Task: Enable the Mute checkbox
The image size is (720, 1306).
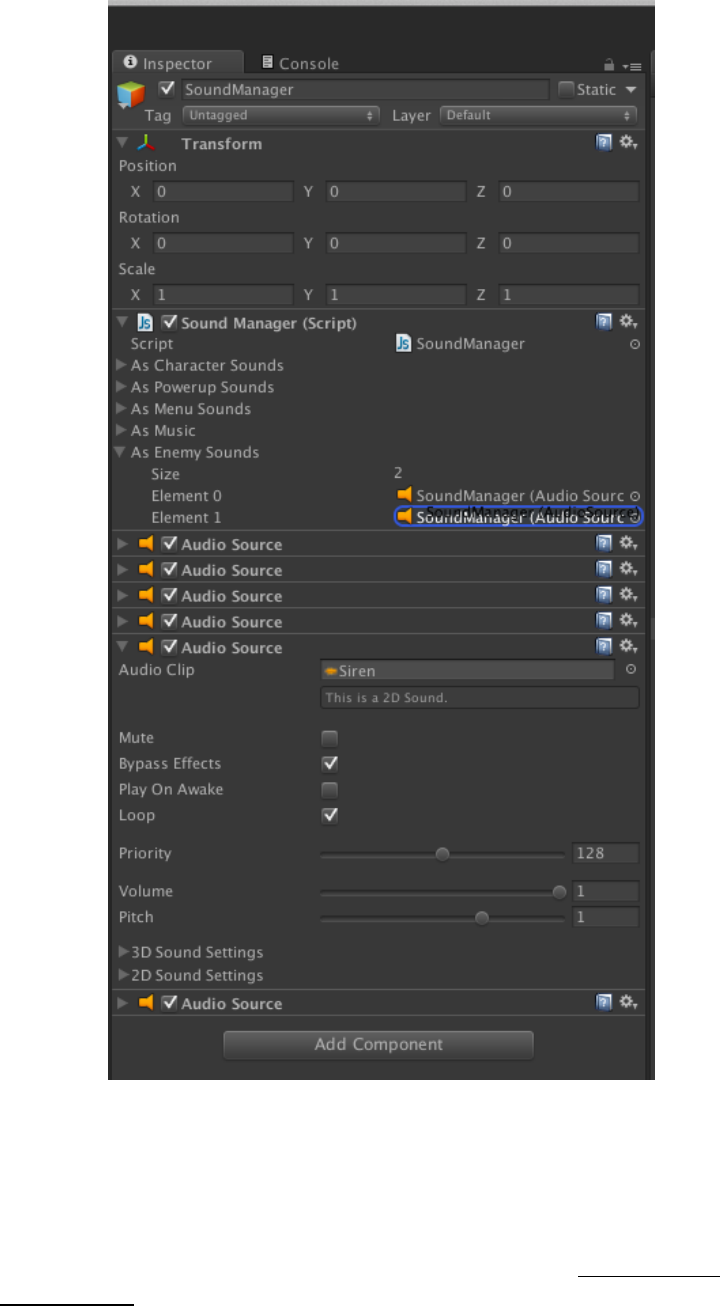Action: [x=329, y=739]
